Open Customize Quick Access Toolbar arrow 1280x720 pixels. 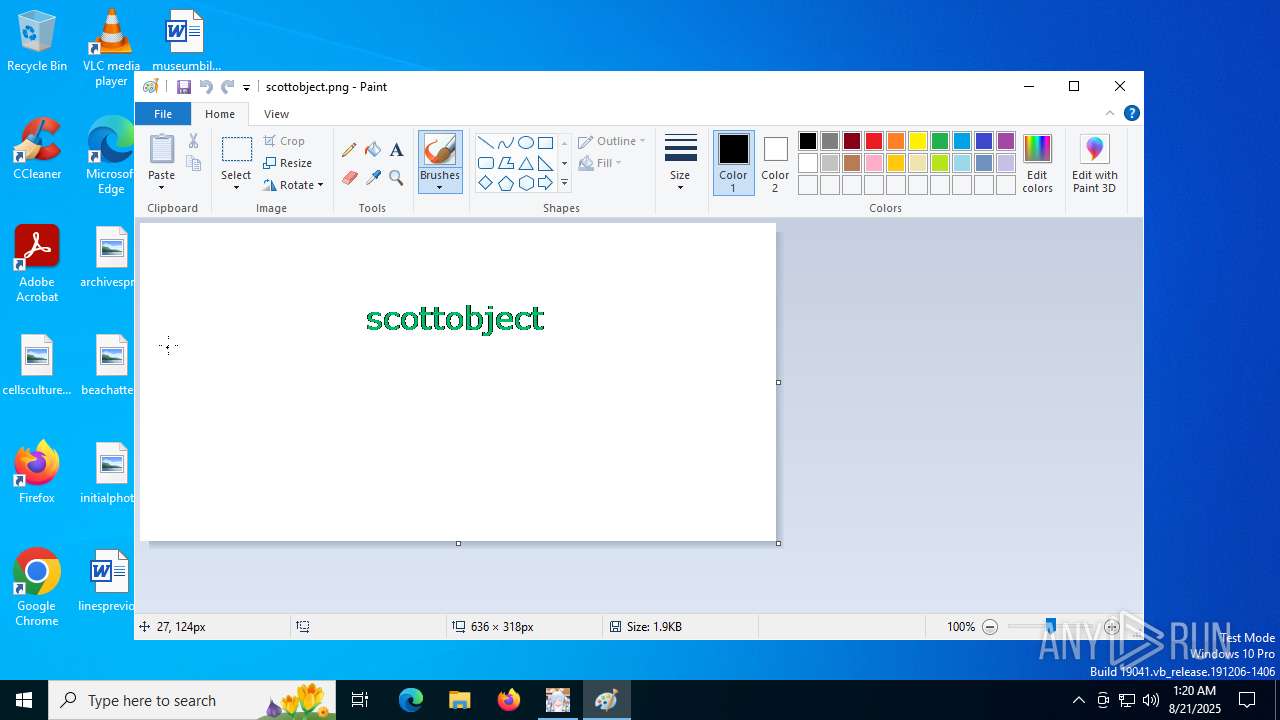point(246,88)
